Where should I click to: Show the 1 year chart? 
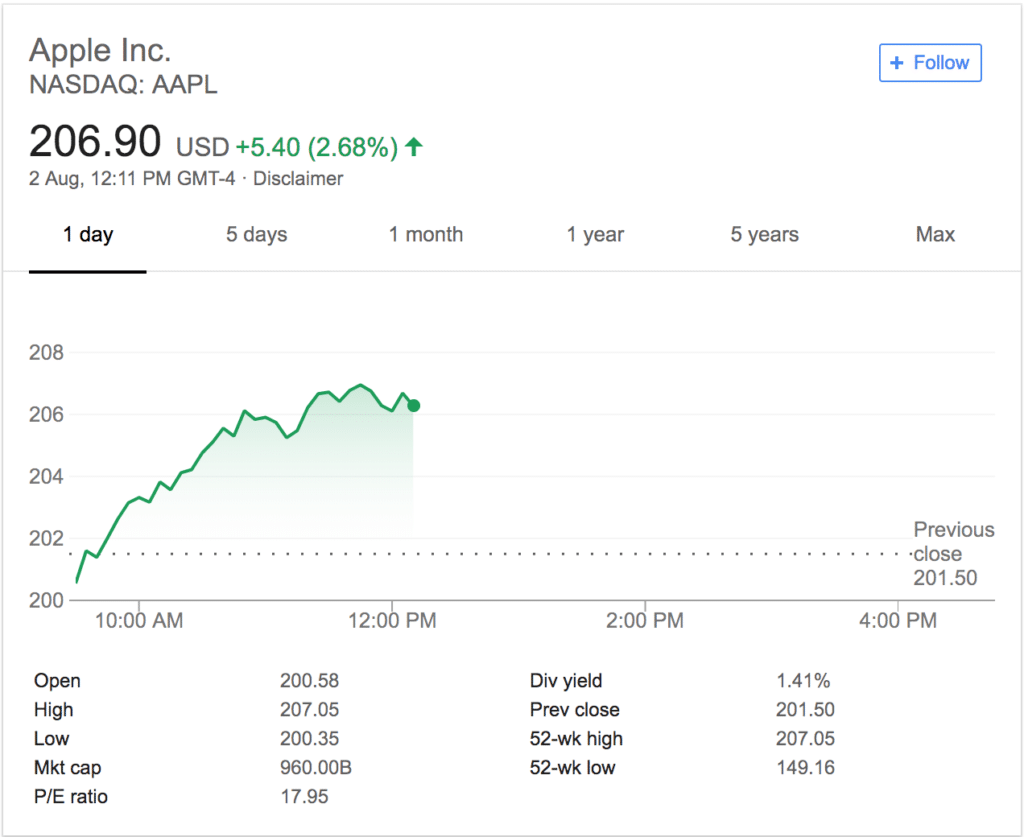[x=595, y=235]
